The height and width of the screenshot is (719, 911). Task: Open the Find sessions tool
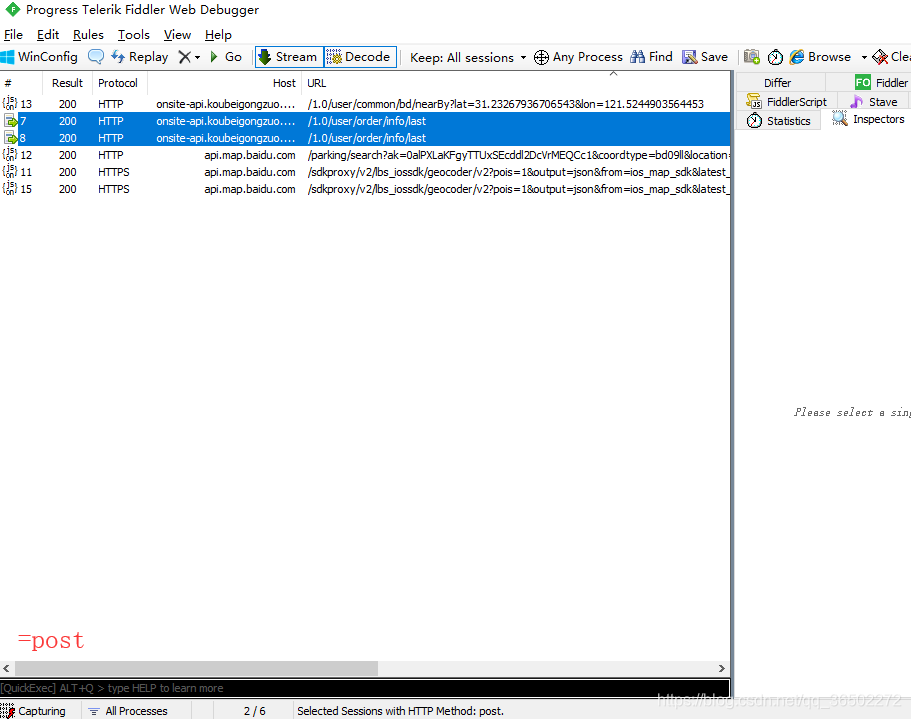click(651, 57)
